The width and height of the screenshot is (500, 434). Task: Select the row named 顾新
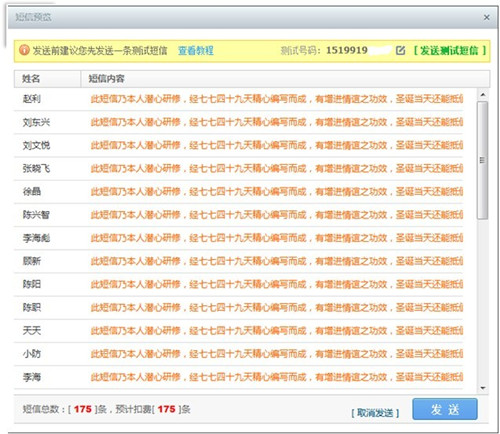[238, 261]
